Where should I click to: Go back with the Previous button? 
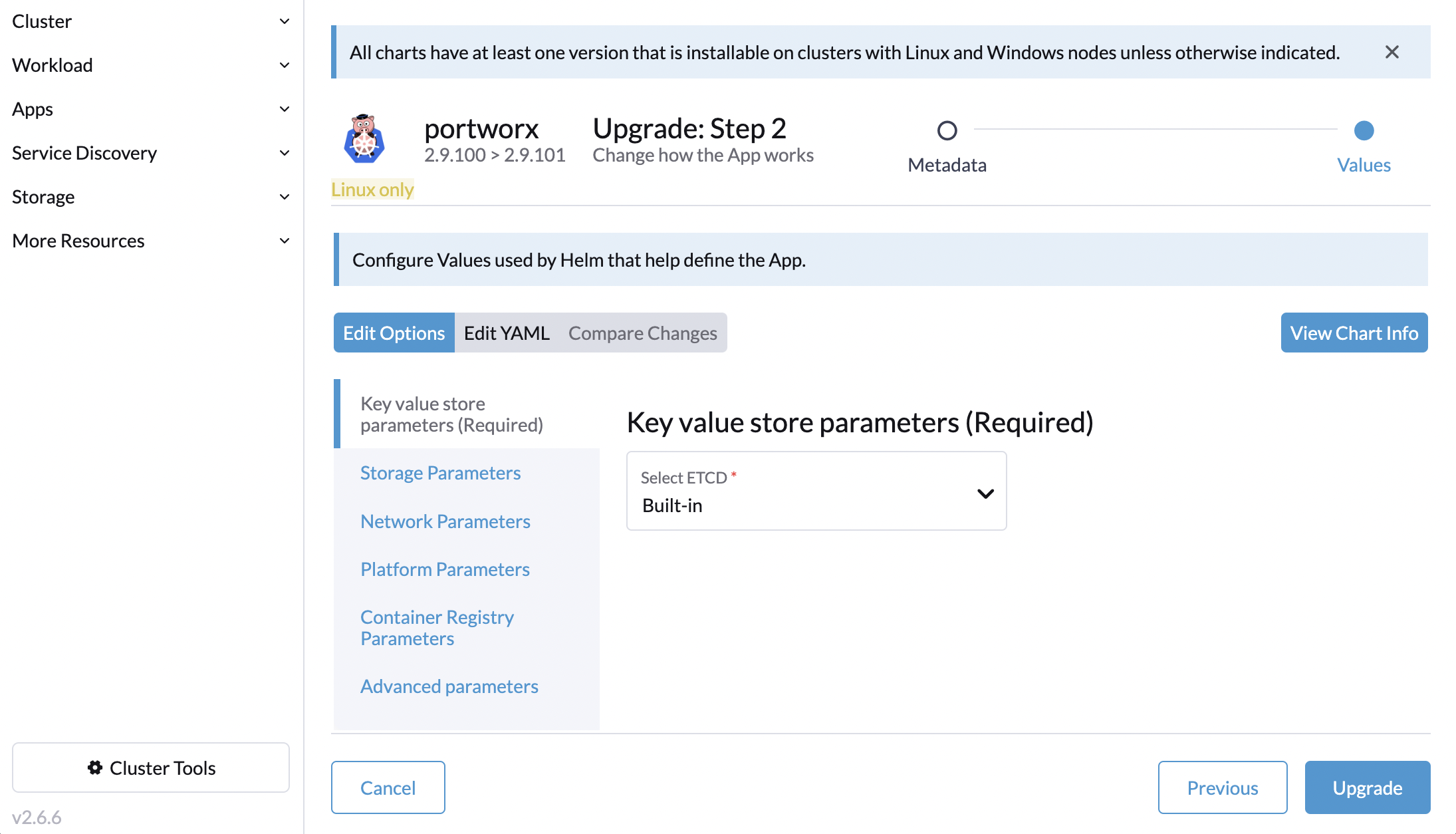point(1223,787)
